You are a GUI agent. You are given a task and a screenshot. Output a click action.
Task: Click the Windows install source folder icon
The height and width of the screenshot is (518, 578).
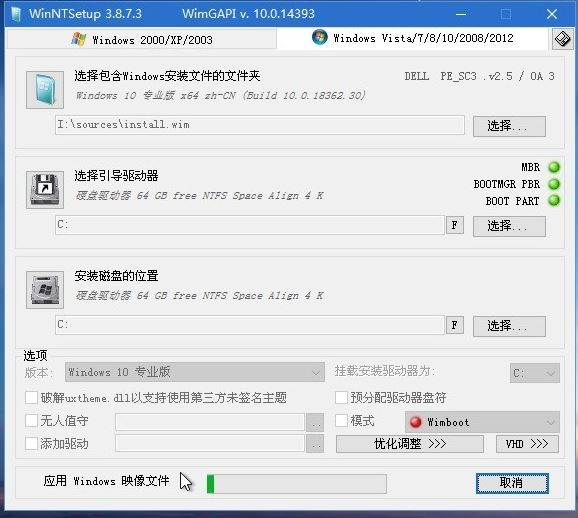(45, 90)
